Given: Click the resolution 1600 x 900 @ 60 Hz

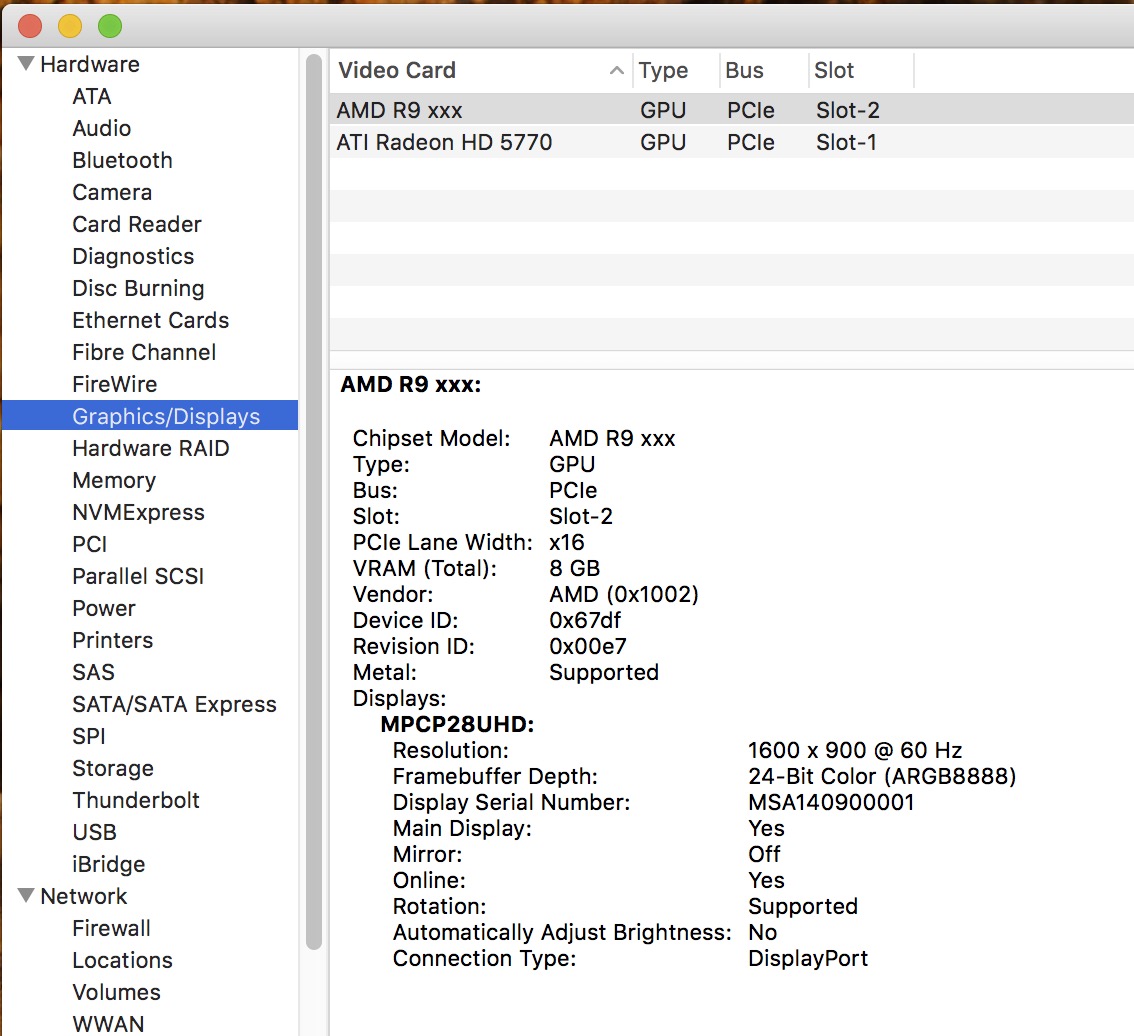Looking at the screenshot, I should pyautogui.click(x=855, y=750).
